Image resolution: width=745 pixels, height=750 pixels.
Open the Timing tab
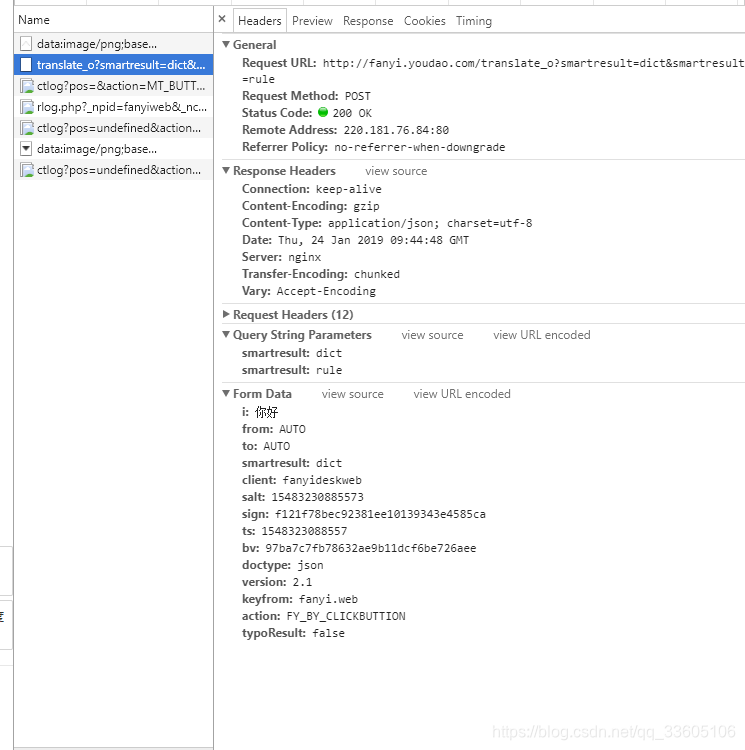click(x=474, y=21)
